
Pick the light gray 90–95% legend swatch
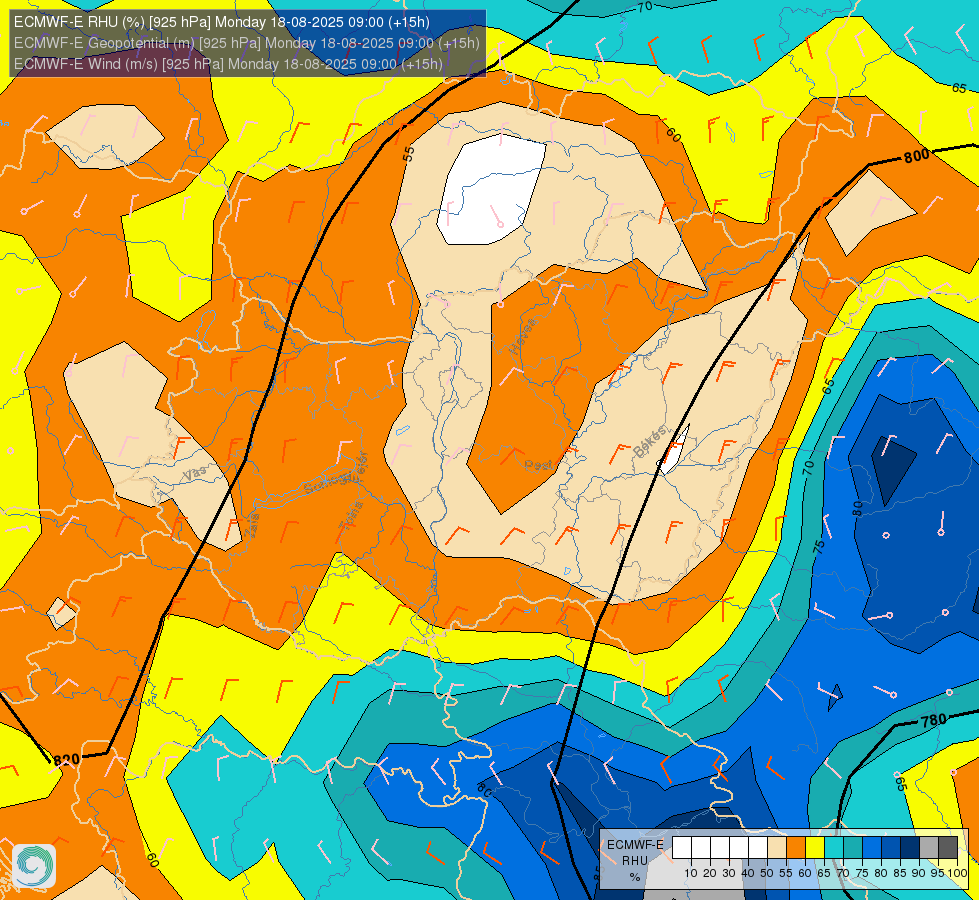[929, 847]
